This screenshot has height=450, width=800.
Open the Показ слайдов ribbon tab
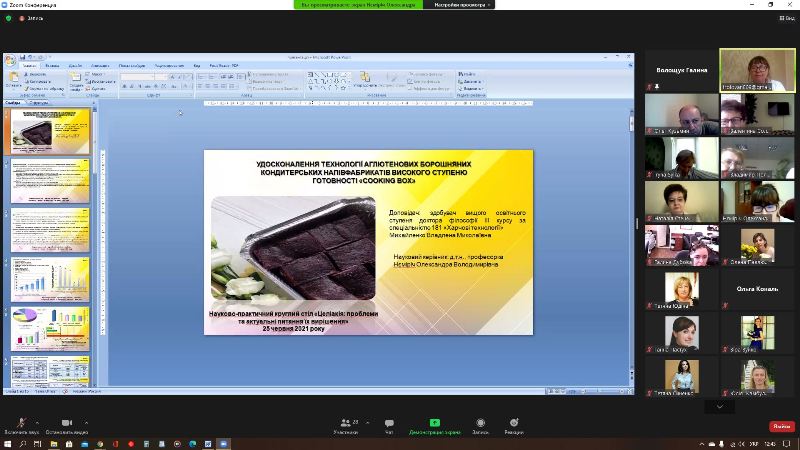(132, 66)
